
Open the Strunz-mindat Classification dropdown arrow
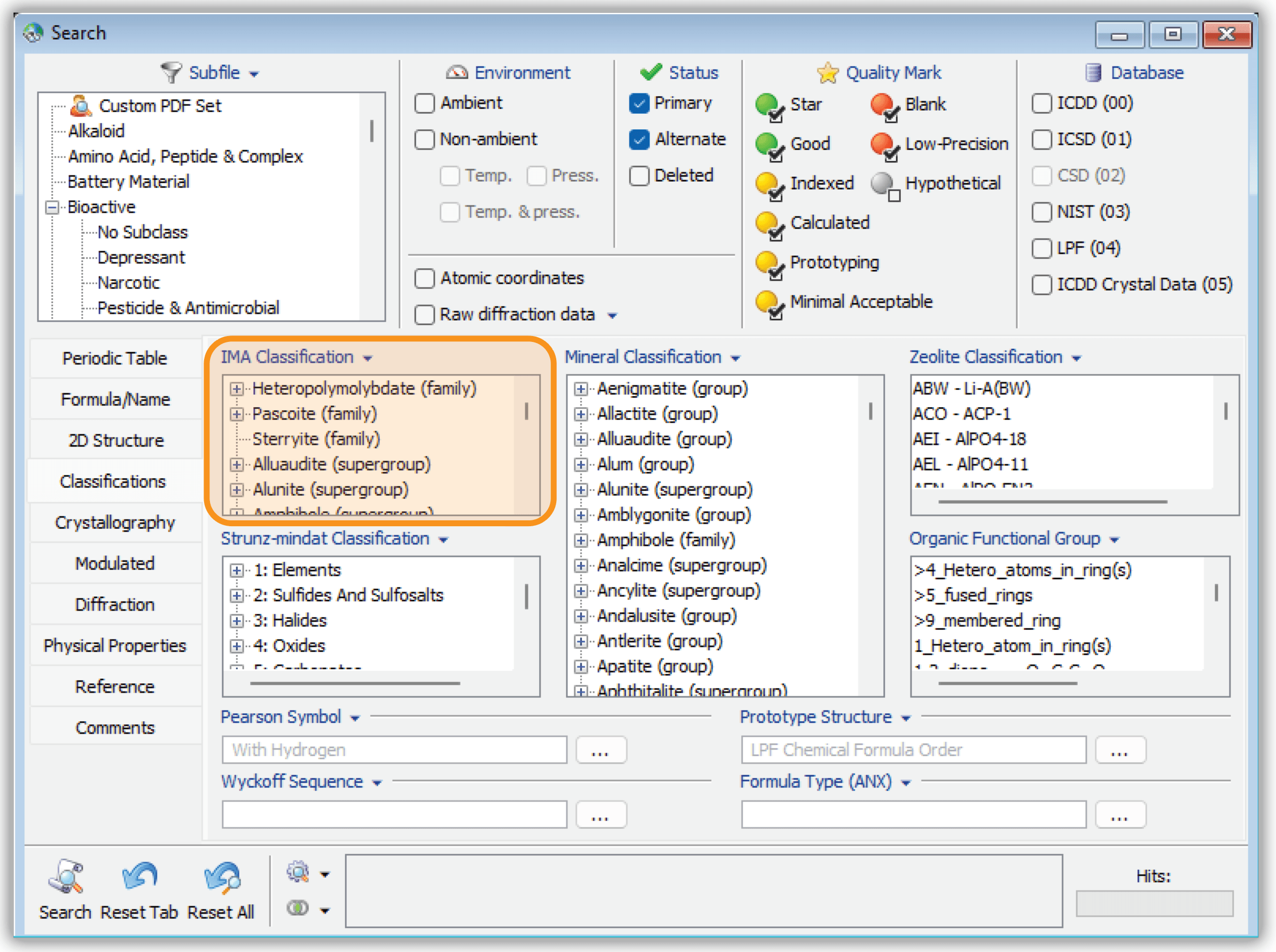click(443, 540)
